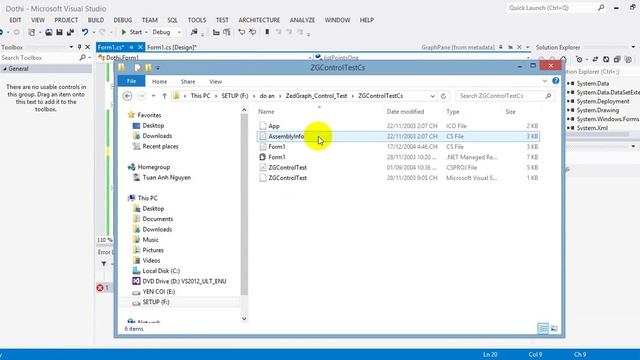Click the Back arrow in File Explorer
Viewport: 640px width, 360px height.
(127, 96)
